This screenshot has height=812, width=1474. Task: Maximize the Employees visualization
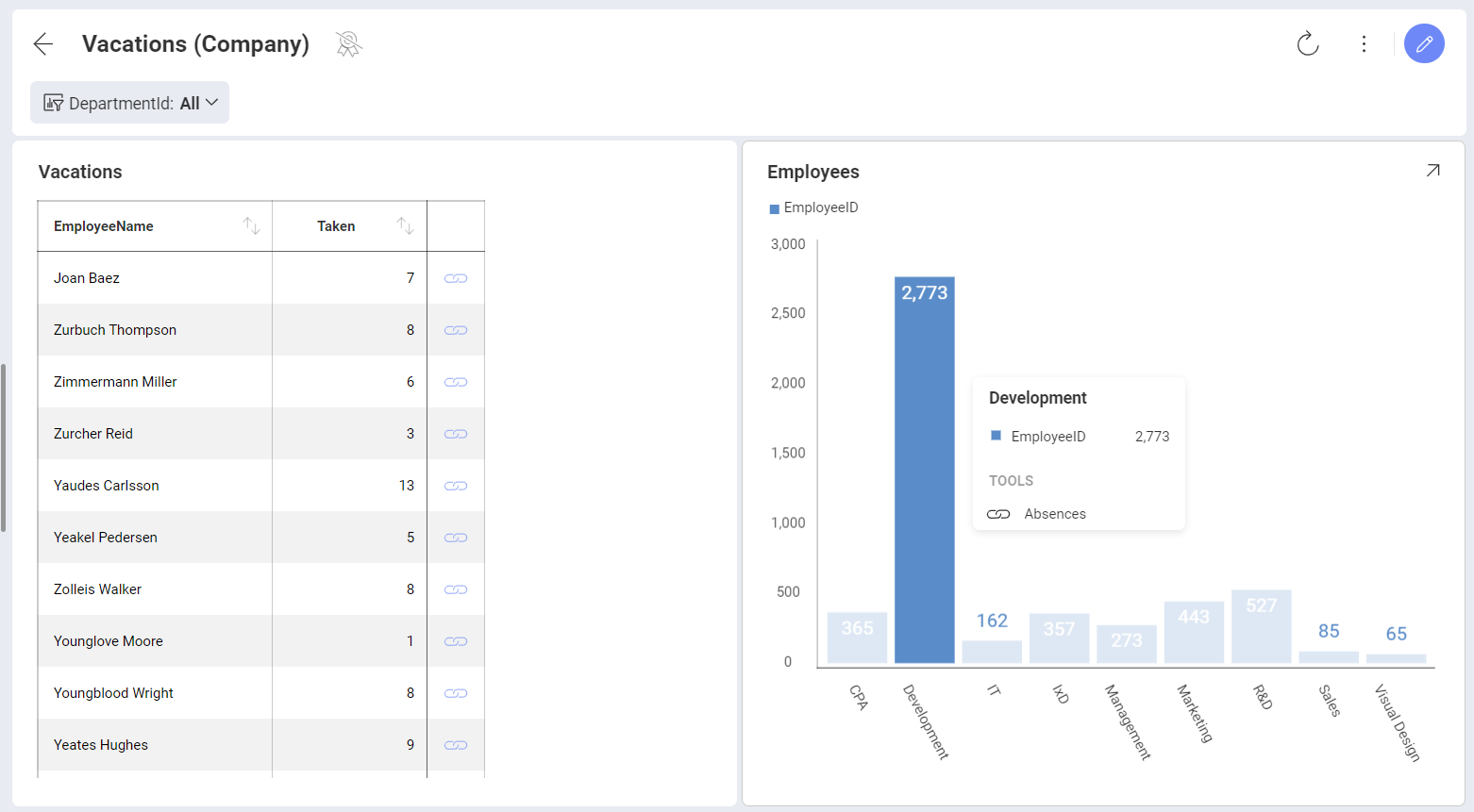[x=1432, y=171]
